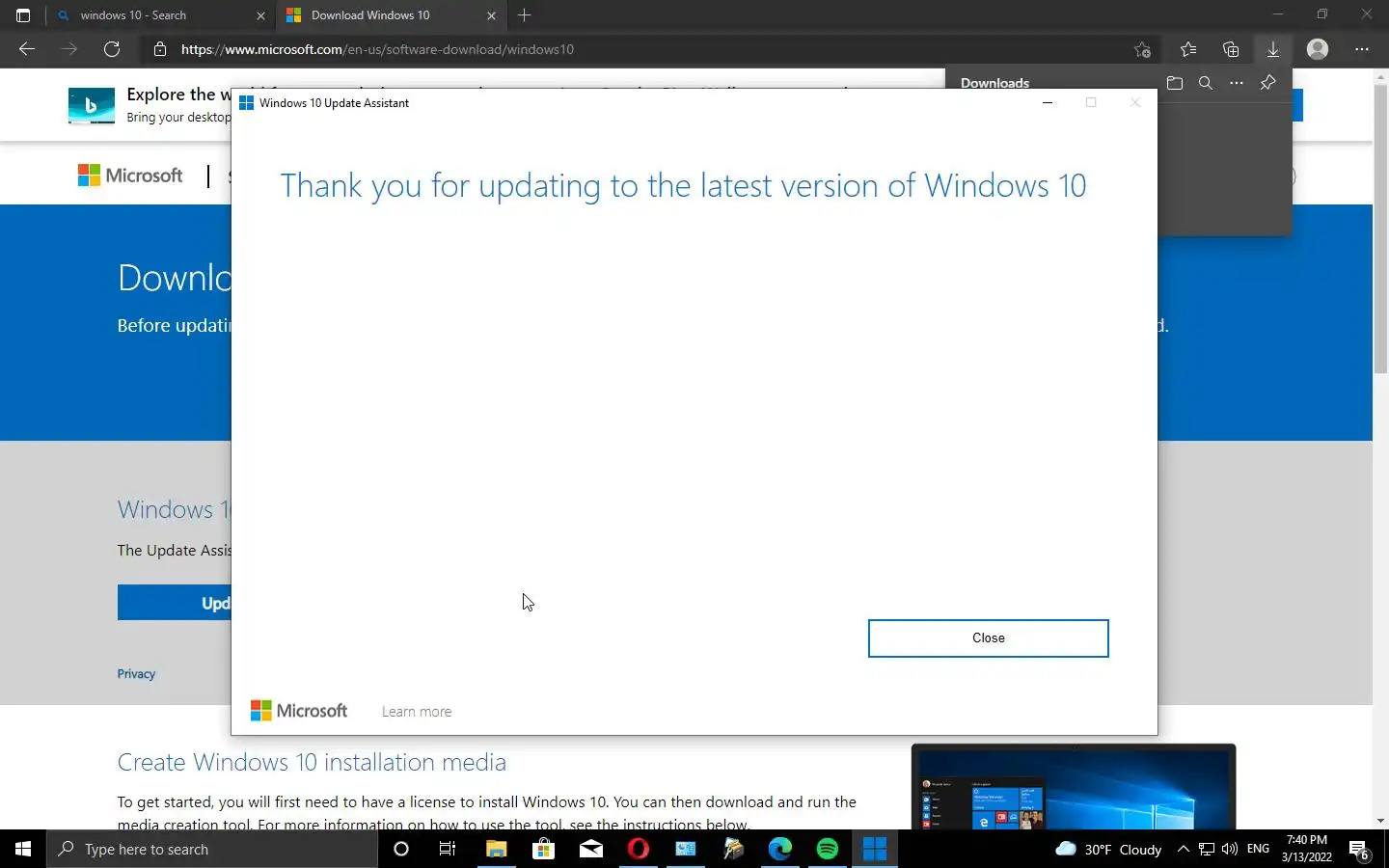Screen dimensions: 1389x868
Task: Minimize the Windows 10 Update Assistant window
Action: [x=1048, y=102]
